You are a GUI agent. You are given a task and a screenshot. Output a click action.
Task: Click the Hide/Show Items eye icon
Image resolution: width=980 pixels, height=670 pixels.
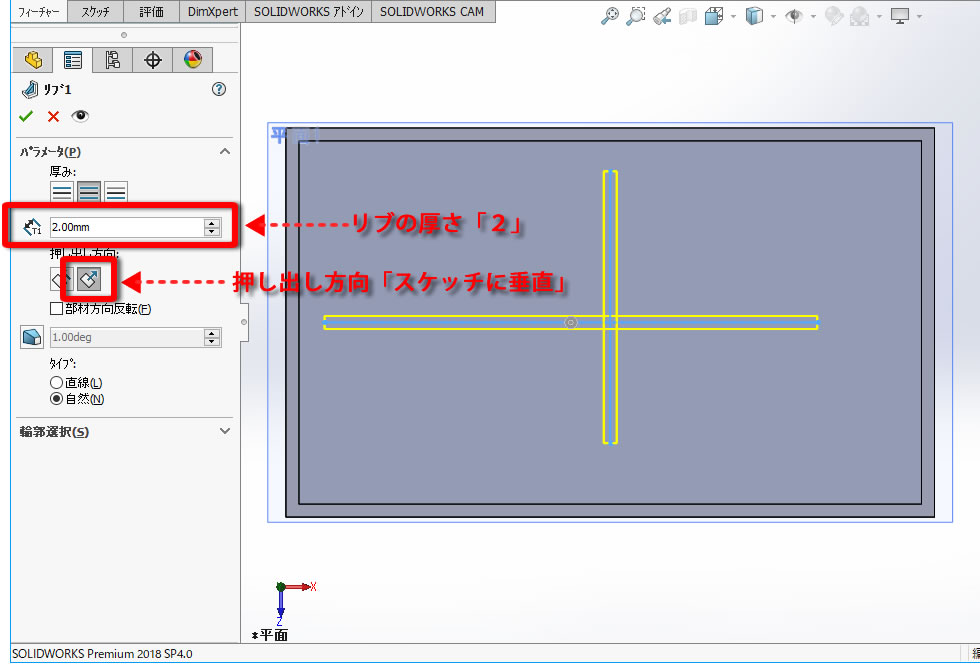(794, 16)
